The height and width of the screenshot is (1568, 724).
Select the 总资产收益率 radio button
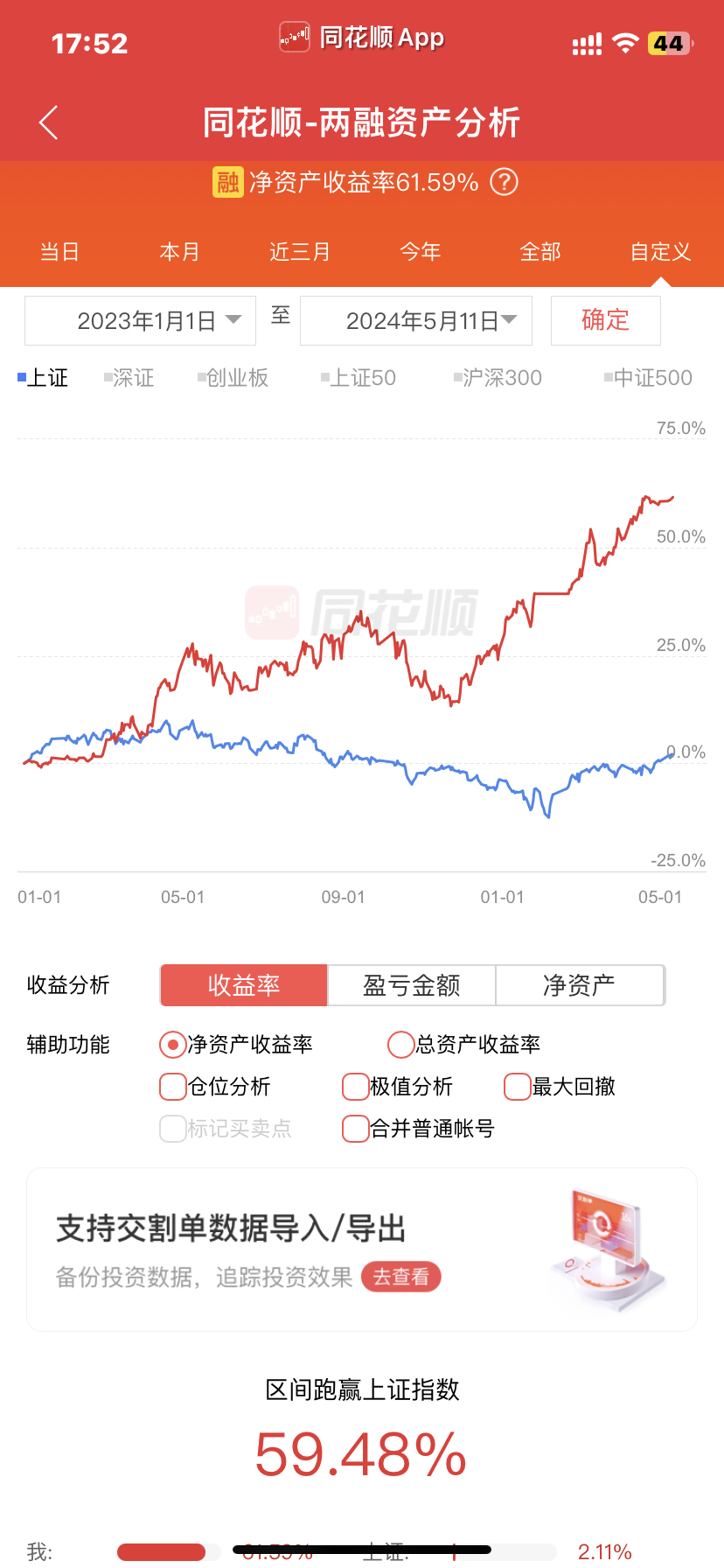pos(401,1044)
